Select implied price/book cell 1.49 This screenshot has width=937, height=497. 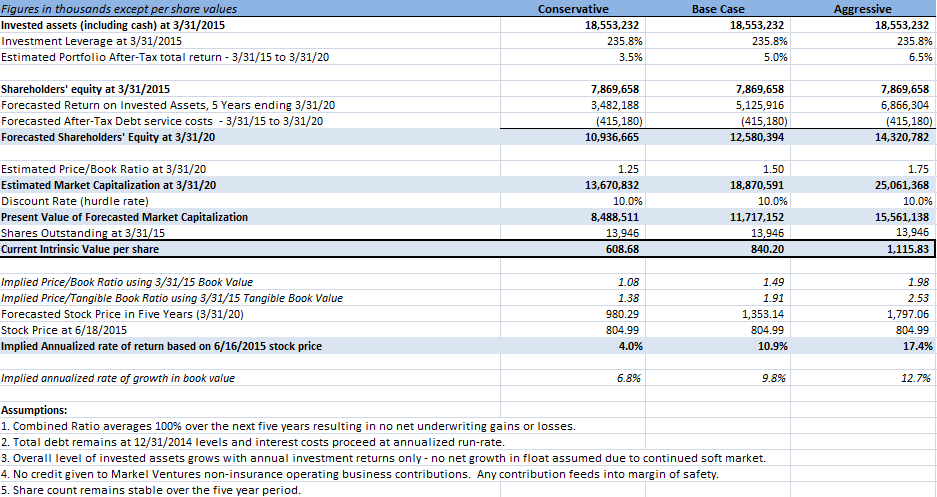point(774,282)
